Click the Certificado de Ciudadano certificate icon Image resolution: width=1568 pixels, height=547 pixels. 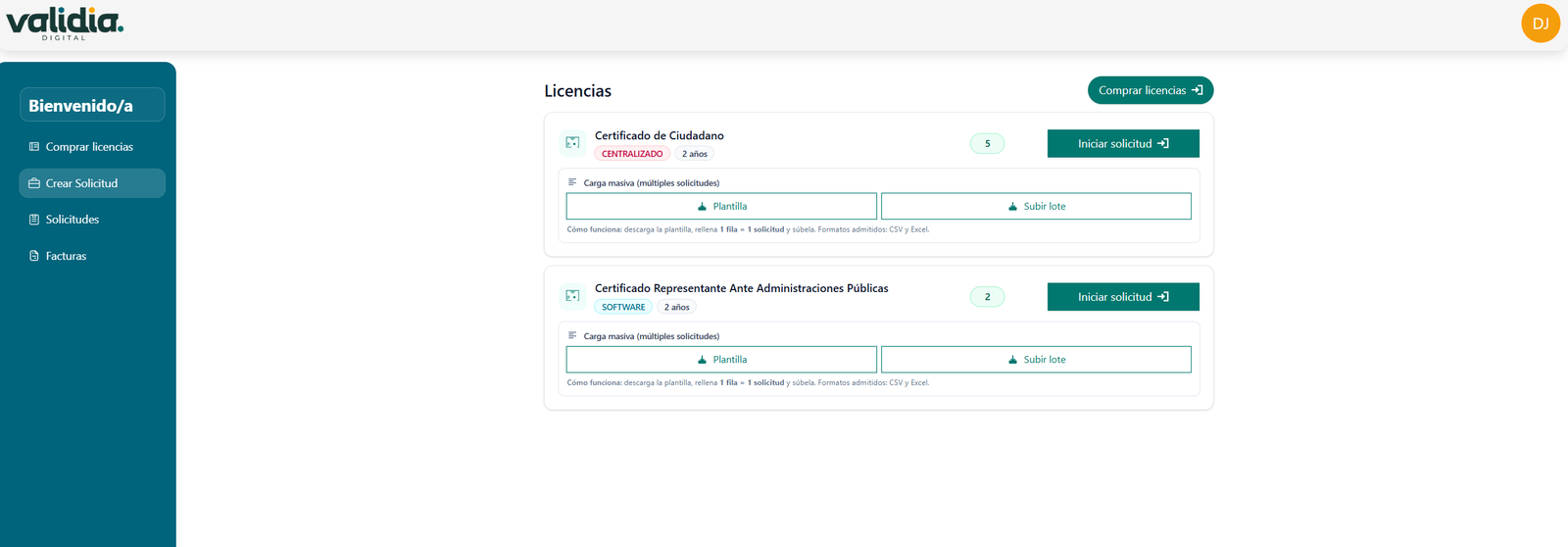(572, 143)
